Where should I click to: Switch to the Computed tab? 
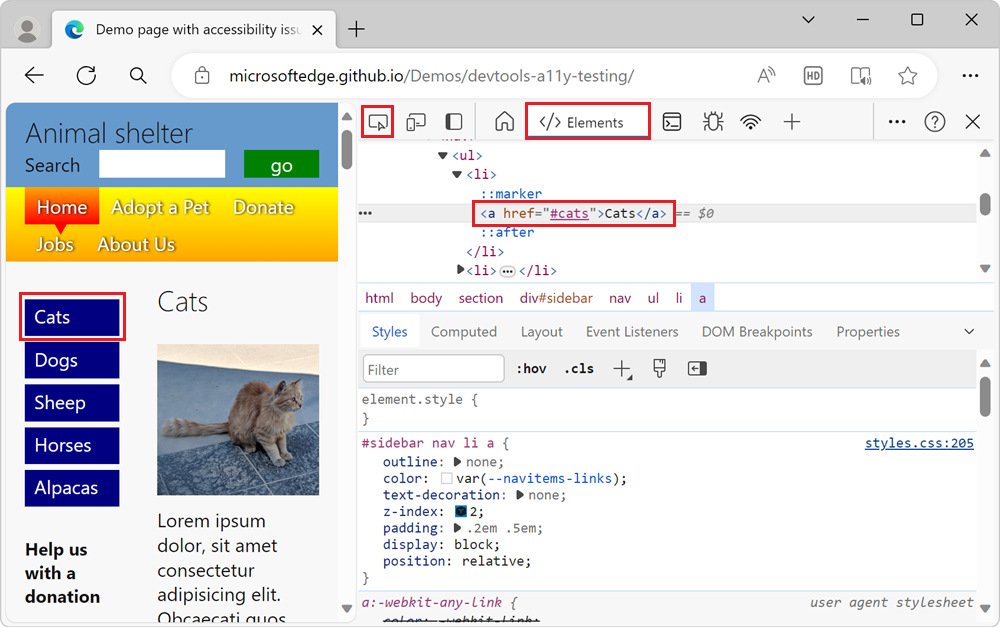pos(464,331)
